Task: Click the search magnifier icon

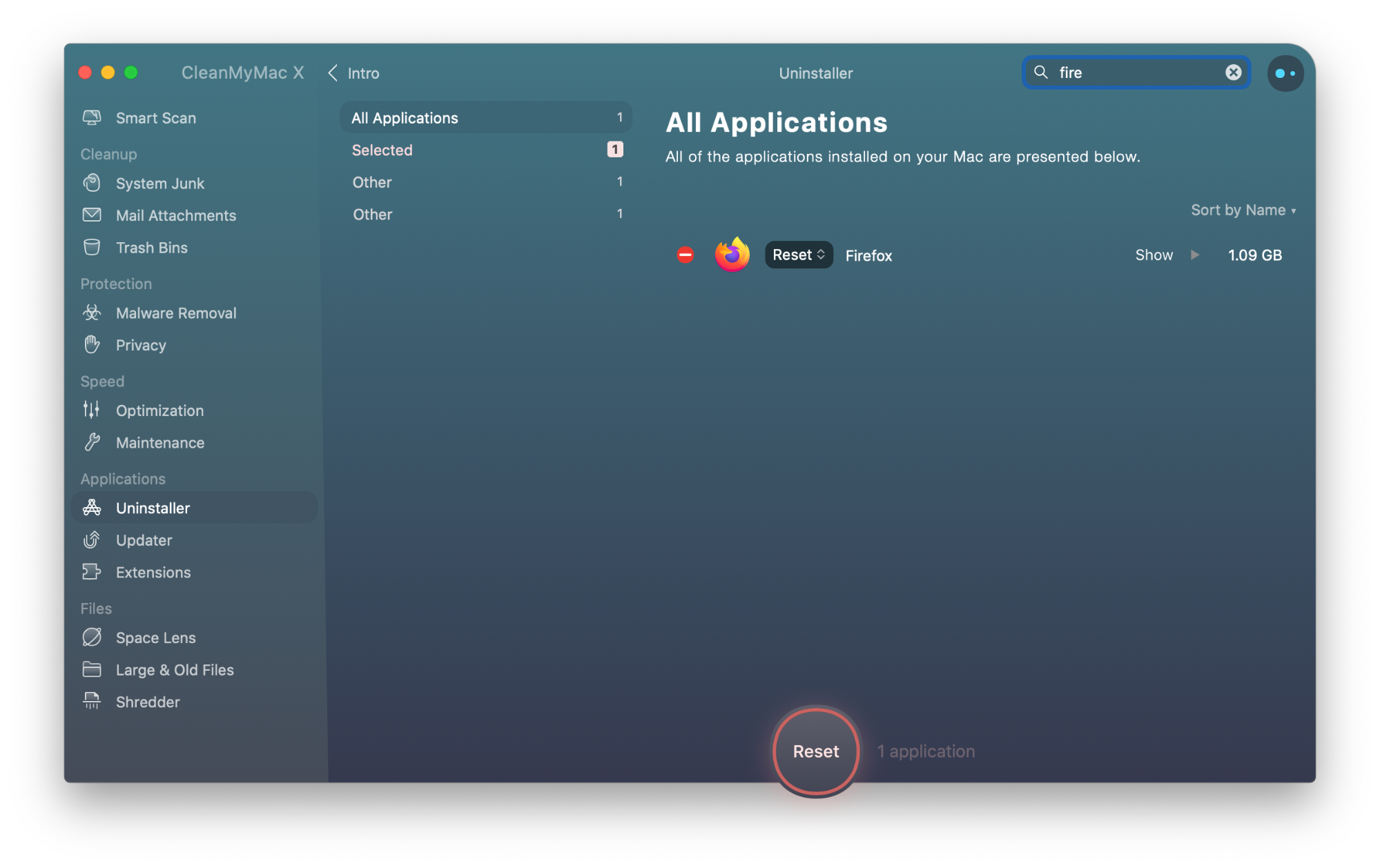Action: pos(1041,72)
